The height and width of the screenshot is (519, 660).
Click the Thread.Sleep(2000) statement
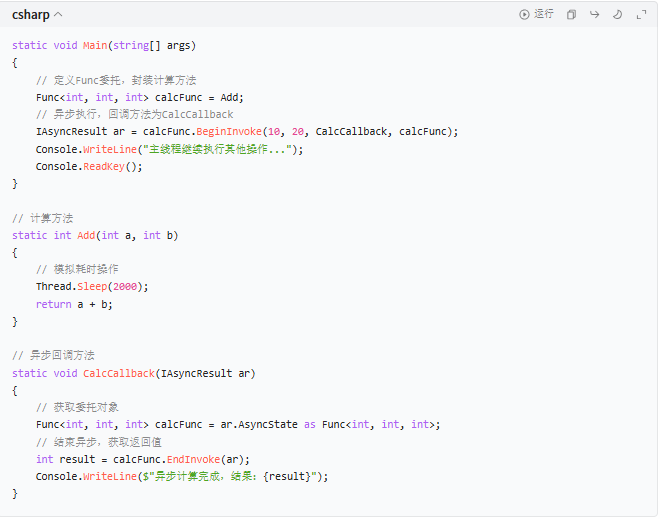tap(92, 287)
